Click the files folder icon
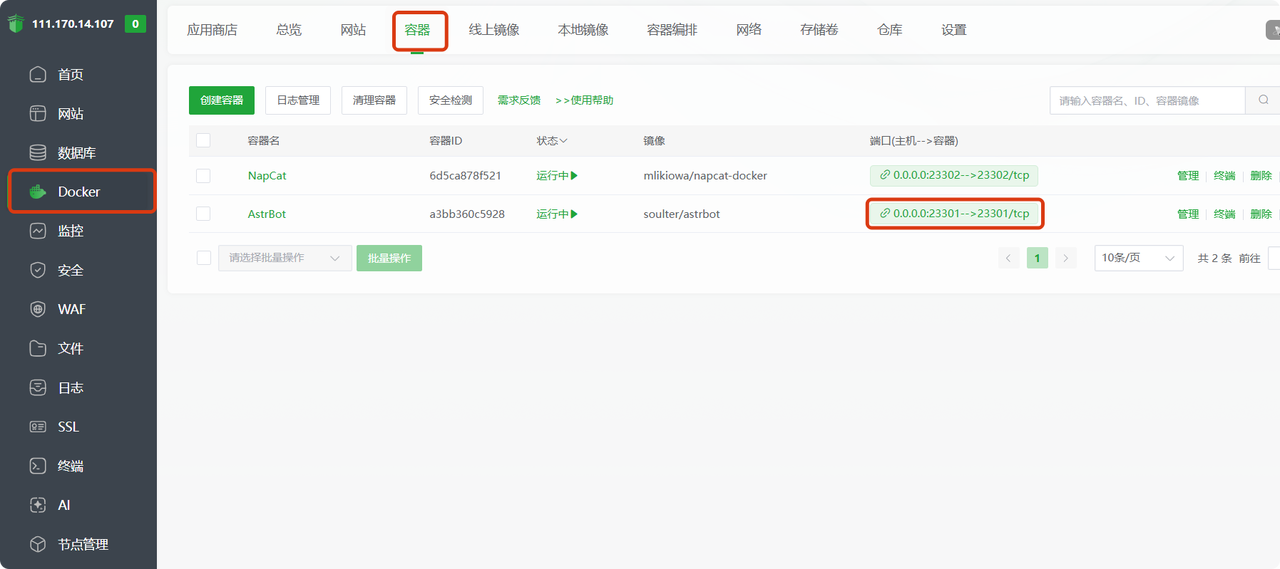 [38, 348]
